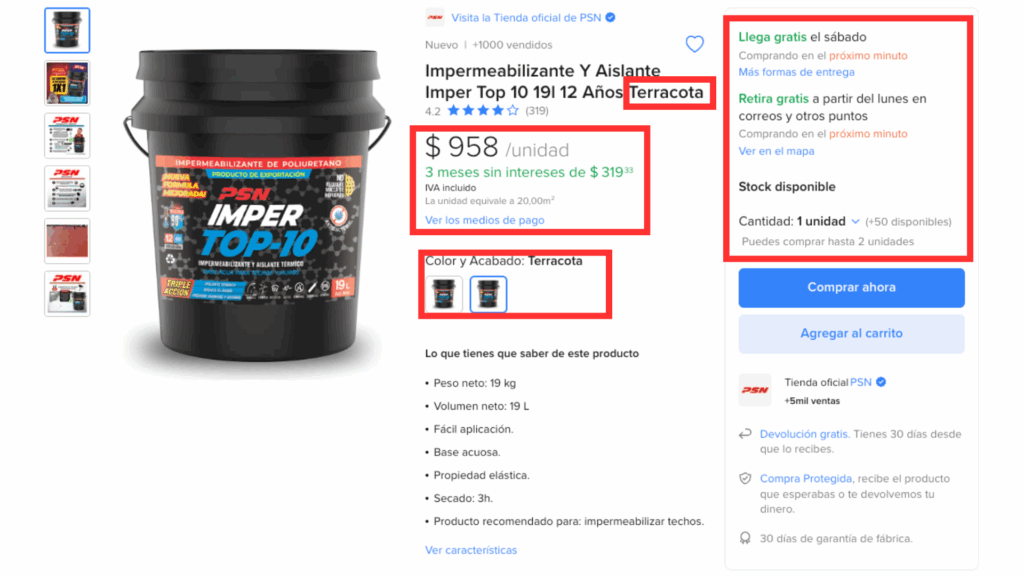The image size is (1024, 576).
Task: Visit the Tienda oficial de PSN link
Action: (526, 18)
